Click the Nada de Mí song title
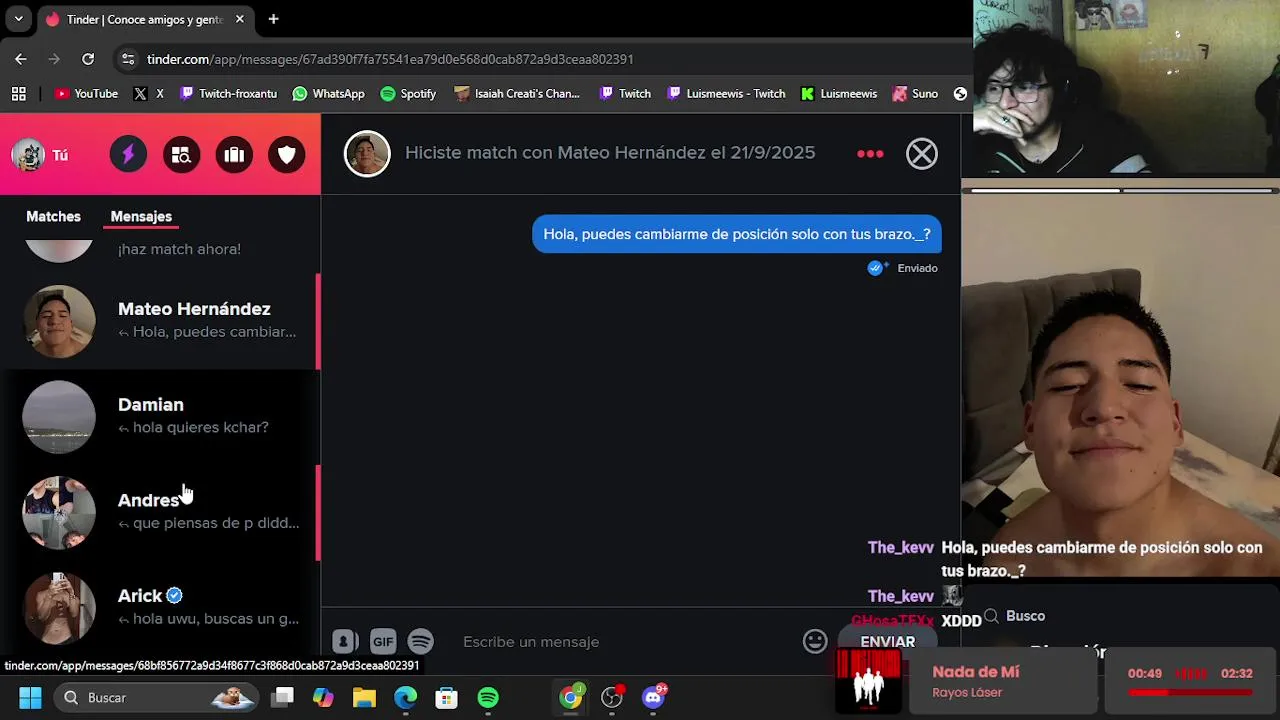Image resolution: width=1280 pixels, height=720 pixels. click(x=975, y=672)
